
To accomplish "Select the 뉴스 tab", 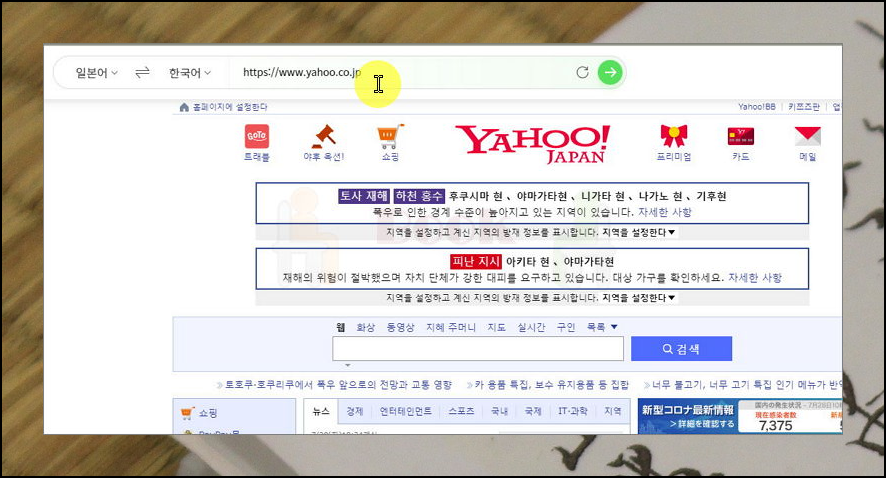I will [321, 411].
